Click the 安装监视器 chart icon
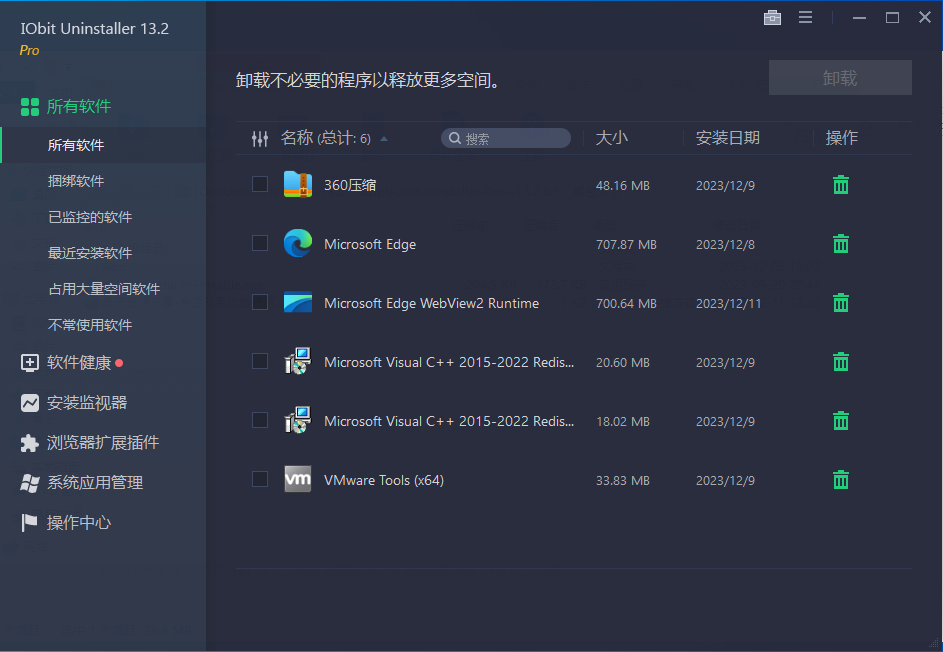 (29, 402)
